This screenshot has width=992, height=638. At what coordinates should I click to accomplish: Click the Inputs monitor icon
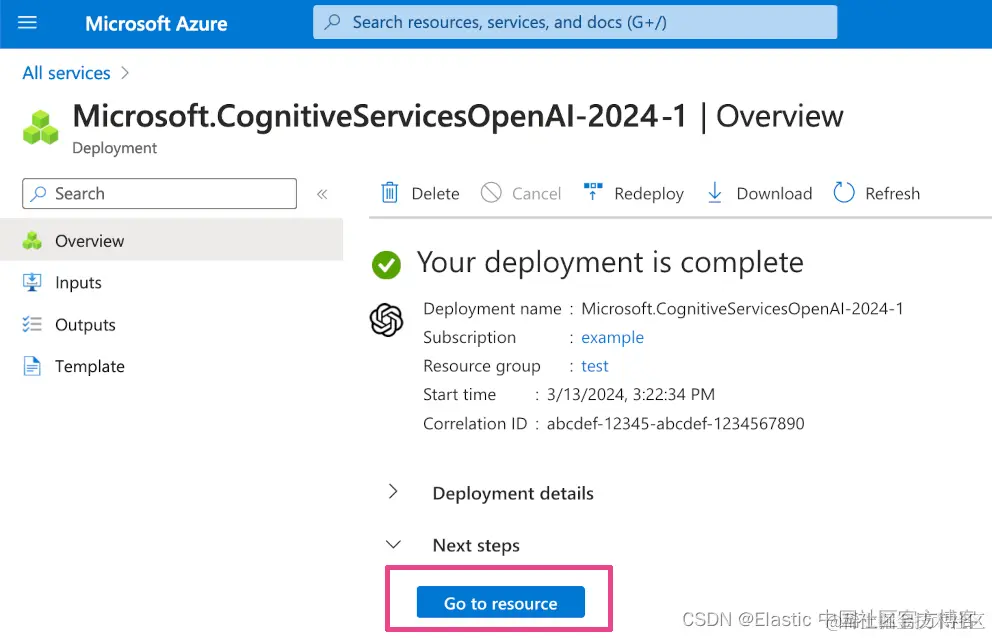[x=32, y=282]
